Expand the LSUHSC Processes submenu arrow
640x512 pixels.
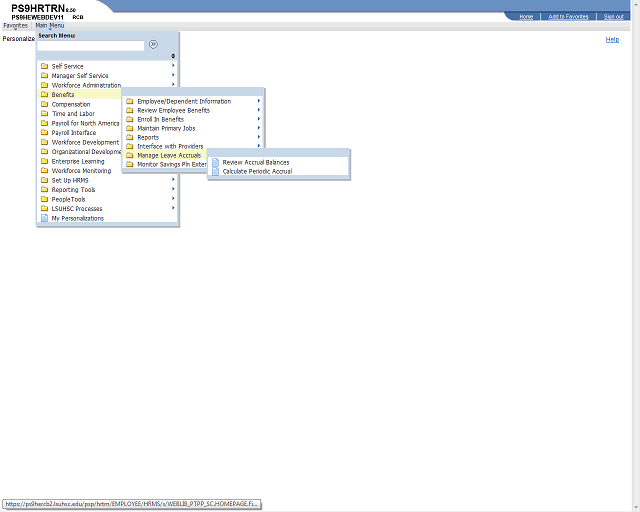(173, 208)
